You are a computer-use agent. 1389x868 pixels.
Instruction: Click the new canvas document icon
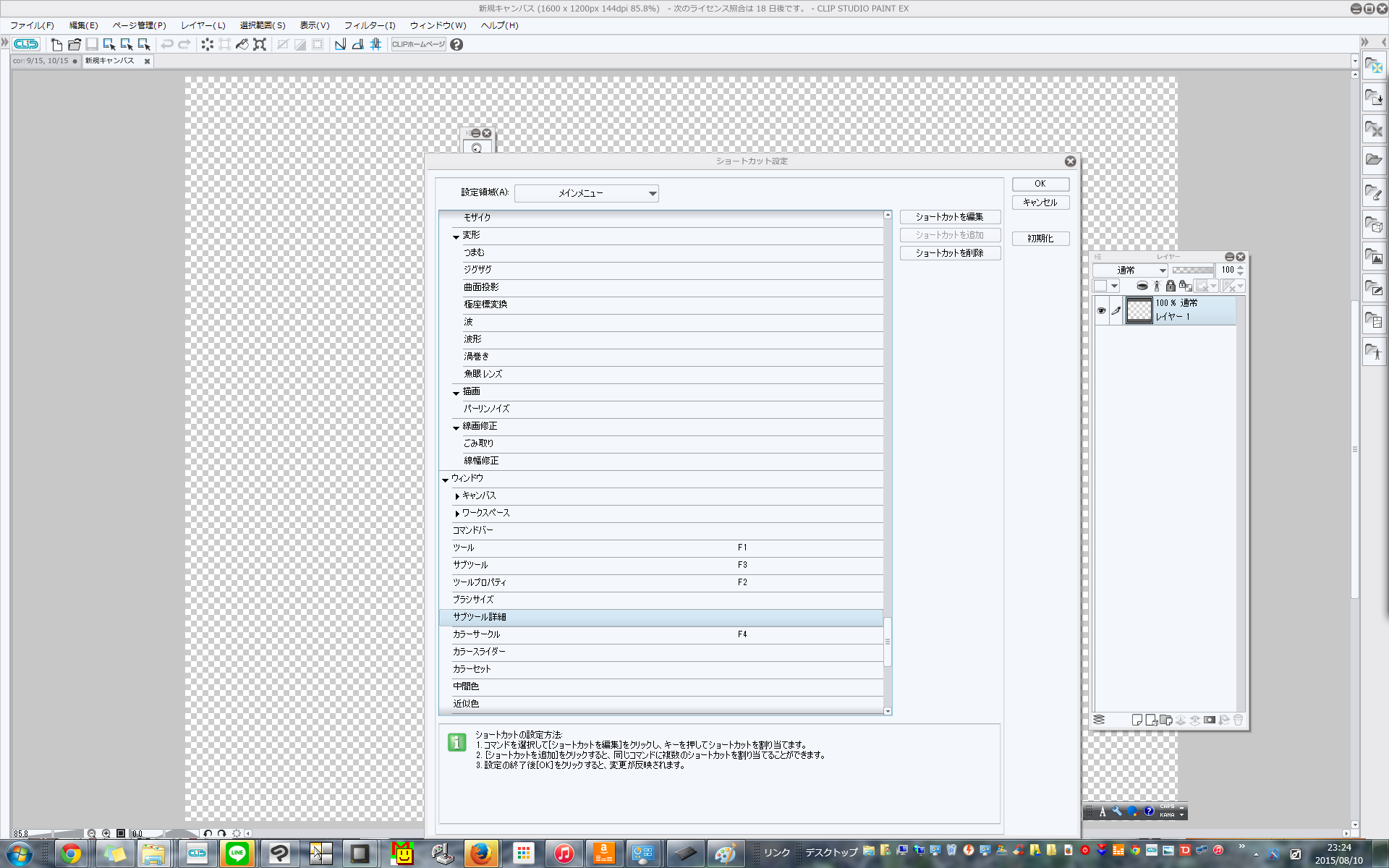click(x=56, y=44)
